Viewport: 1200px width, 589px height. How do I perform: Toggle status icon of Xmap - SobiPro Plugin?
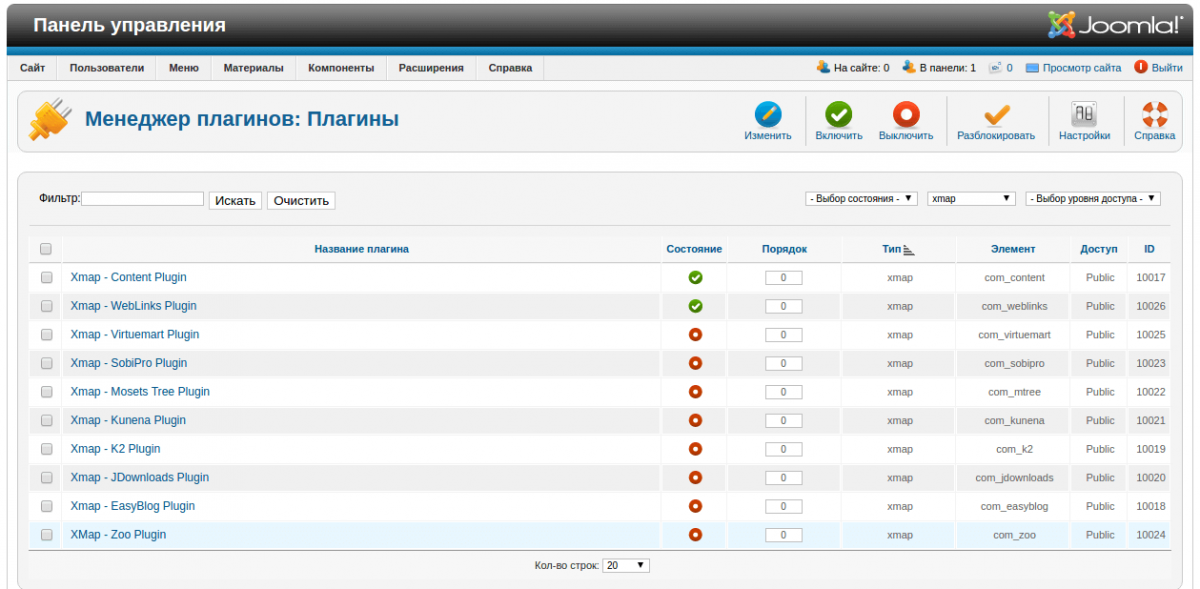pos(695,363)
